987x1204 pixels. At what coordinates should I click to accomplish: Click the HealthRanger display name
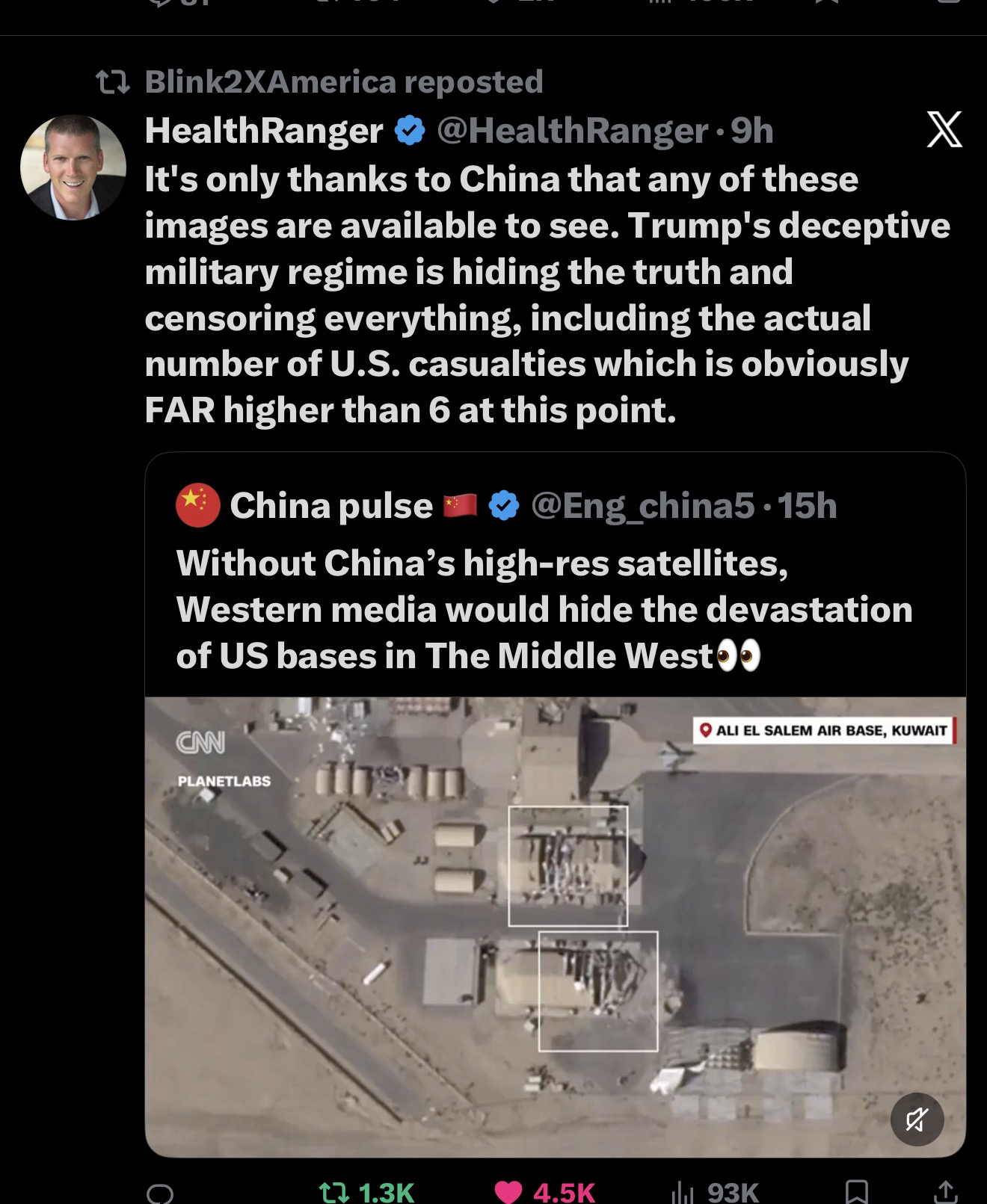click(264, 131)
